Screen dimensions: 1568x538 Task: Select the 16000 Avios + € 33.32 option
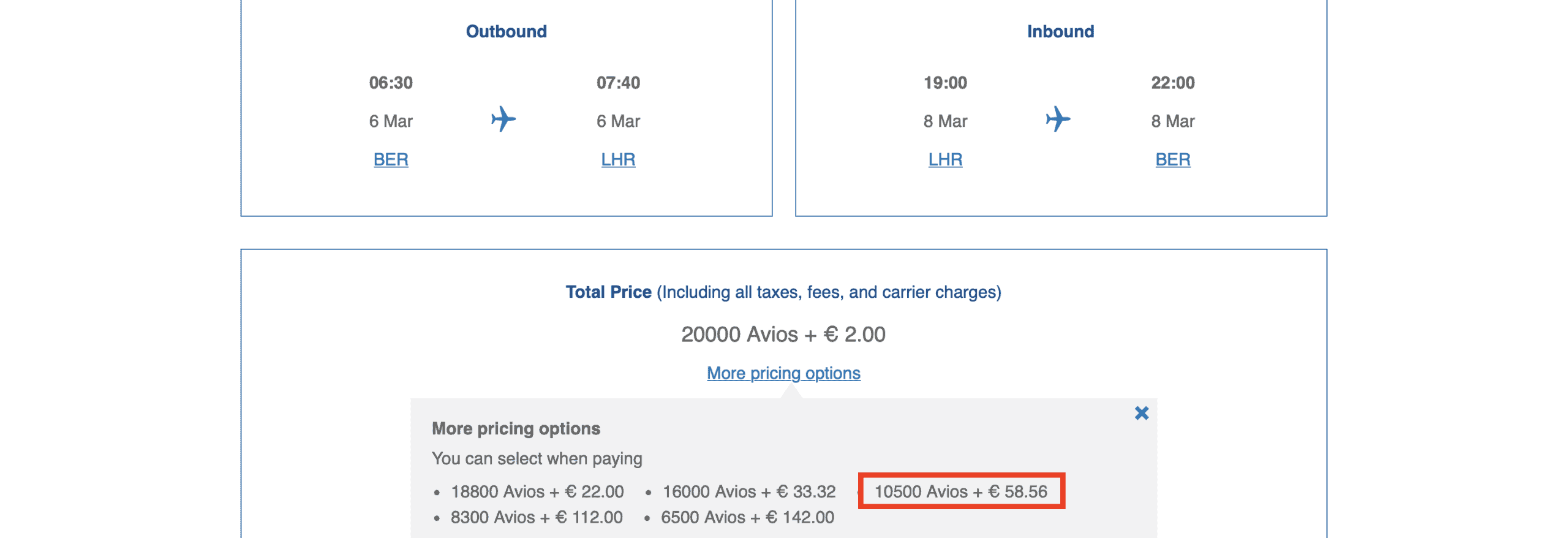pyautogui.click(x=748, y=491)
